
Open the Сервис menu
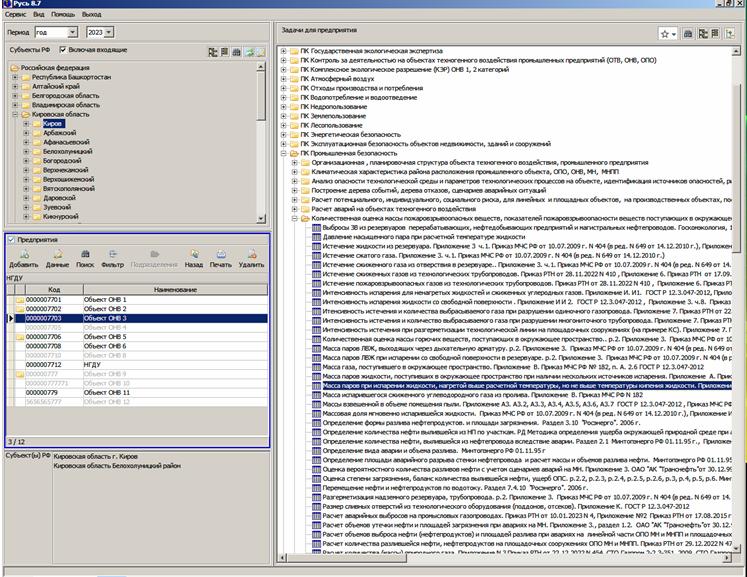click(15, 15)
